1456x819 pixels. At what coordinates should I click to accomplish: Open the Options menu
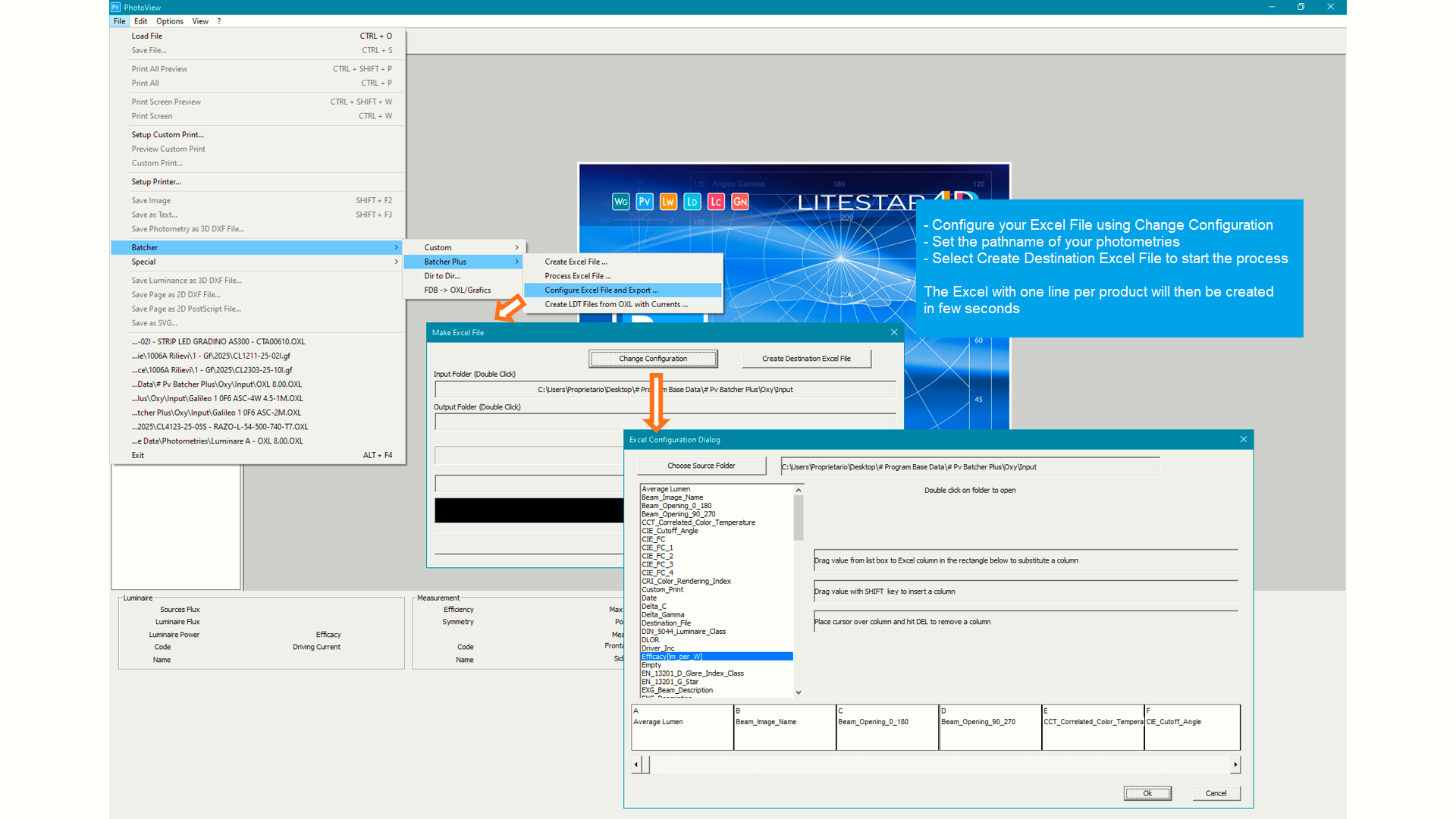pos(170,21)
